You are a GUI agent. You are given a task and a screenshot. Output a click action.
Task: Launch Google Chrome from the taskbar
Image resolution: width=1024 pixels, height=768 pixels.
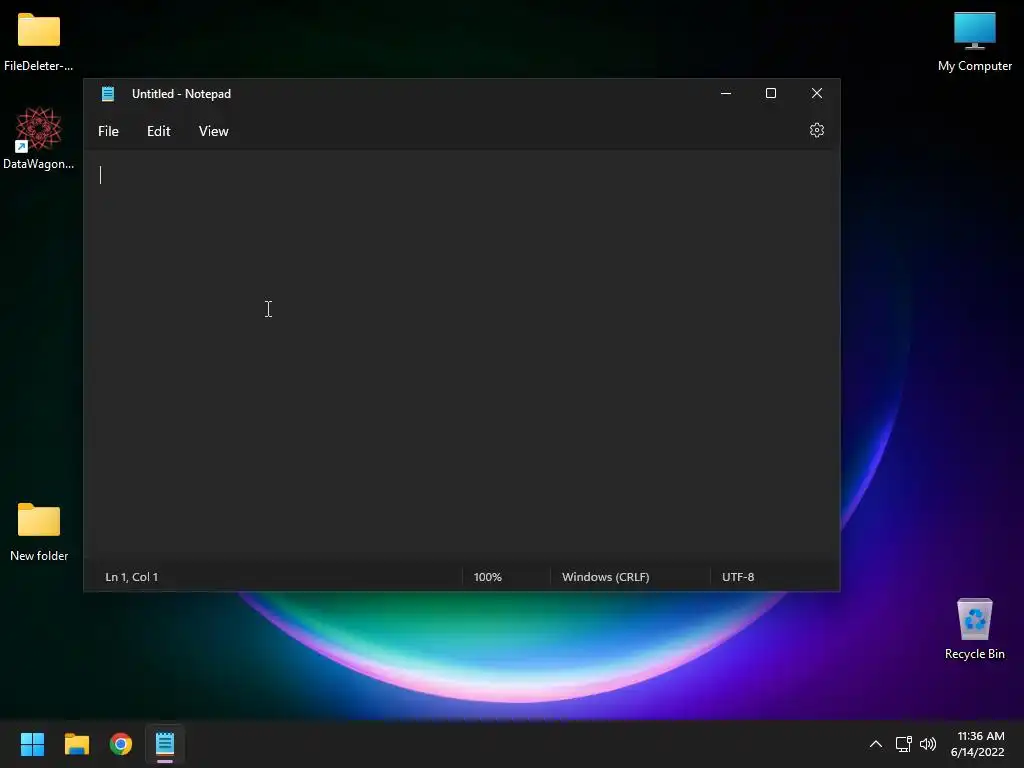[x=121, y=744]
